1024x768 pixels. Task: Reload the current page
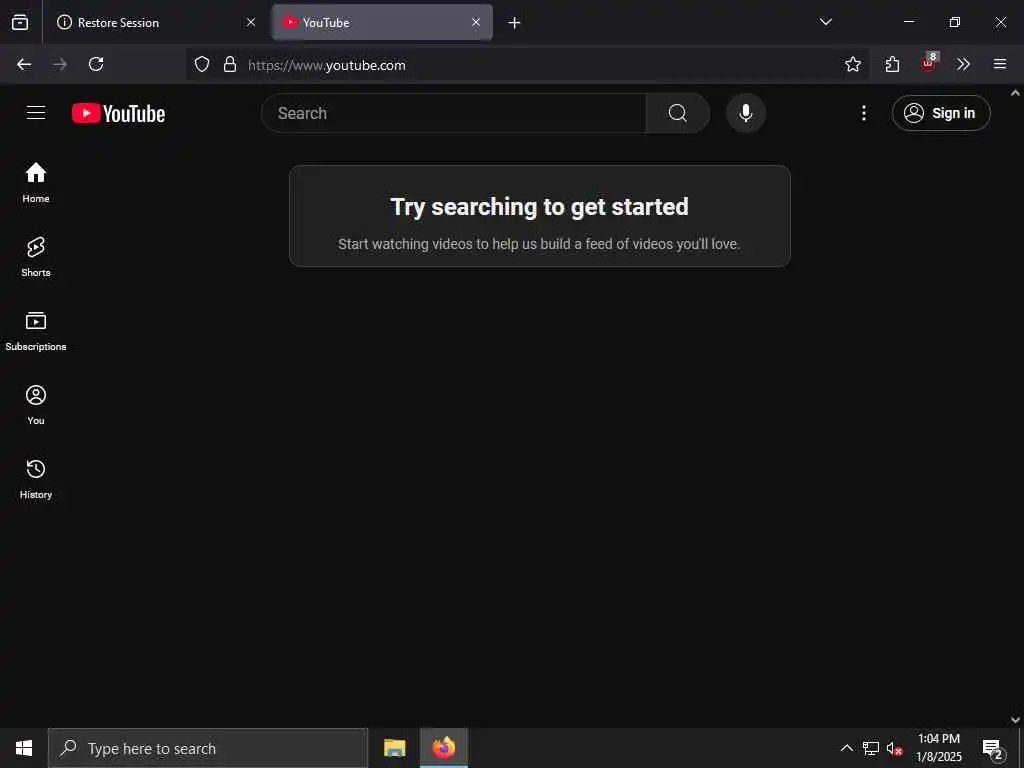click(x=96, y=64)
